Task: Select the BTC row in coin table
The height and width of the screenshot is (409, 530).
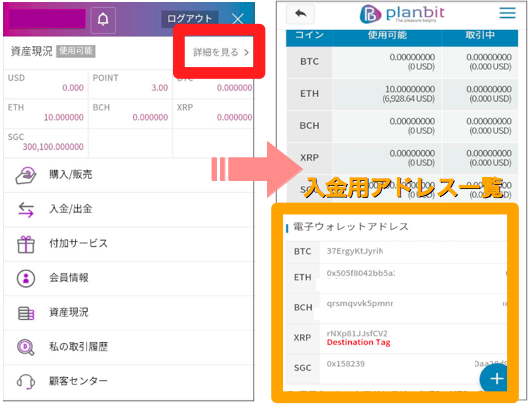Action: click(402, 62)
